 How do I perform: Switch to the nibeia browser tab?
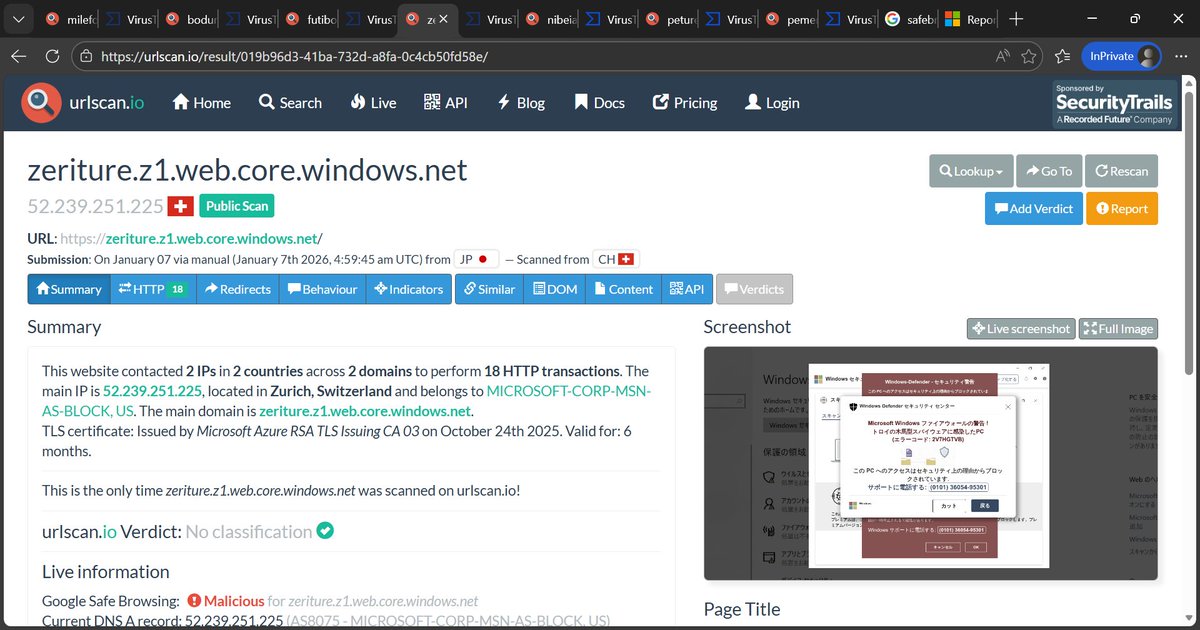tap(551, 19)
